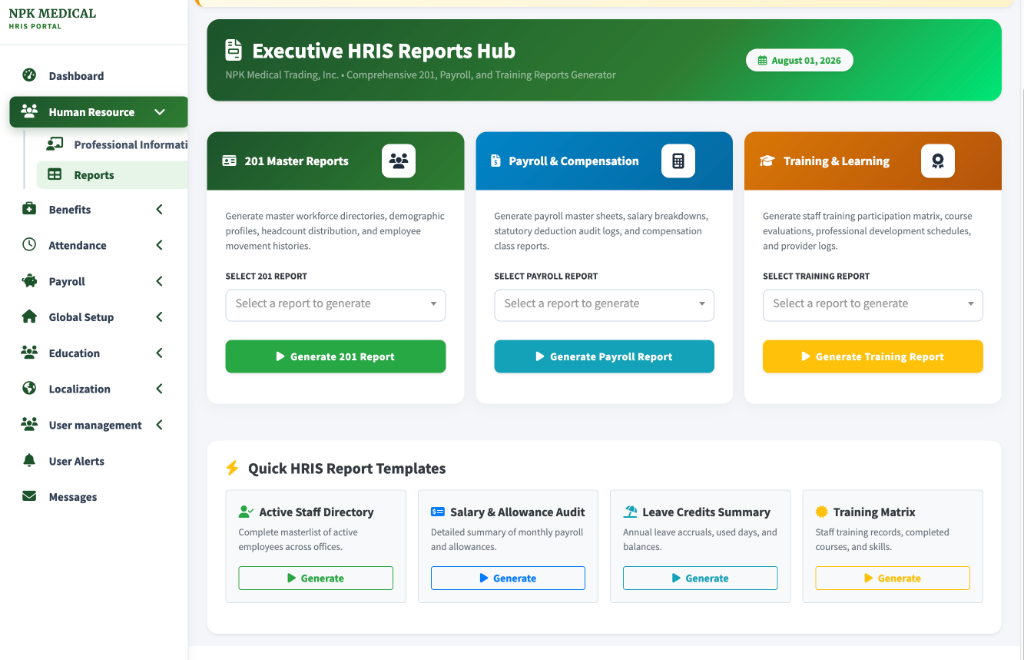Click the Payroll & Compensation invoice icon

pos(496,161)
